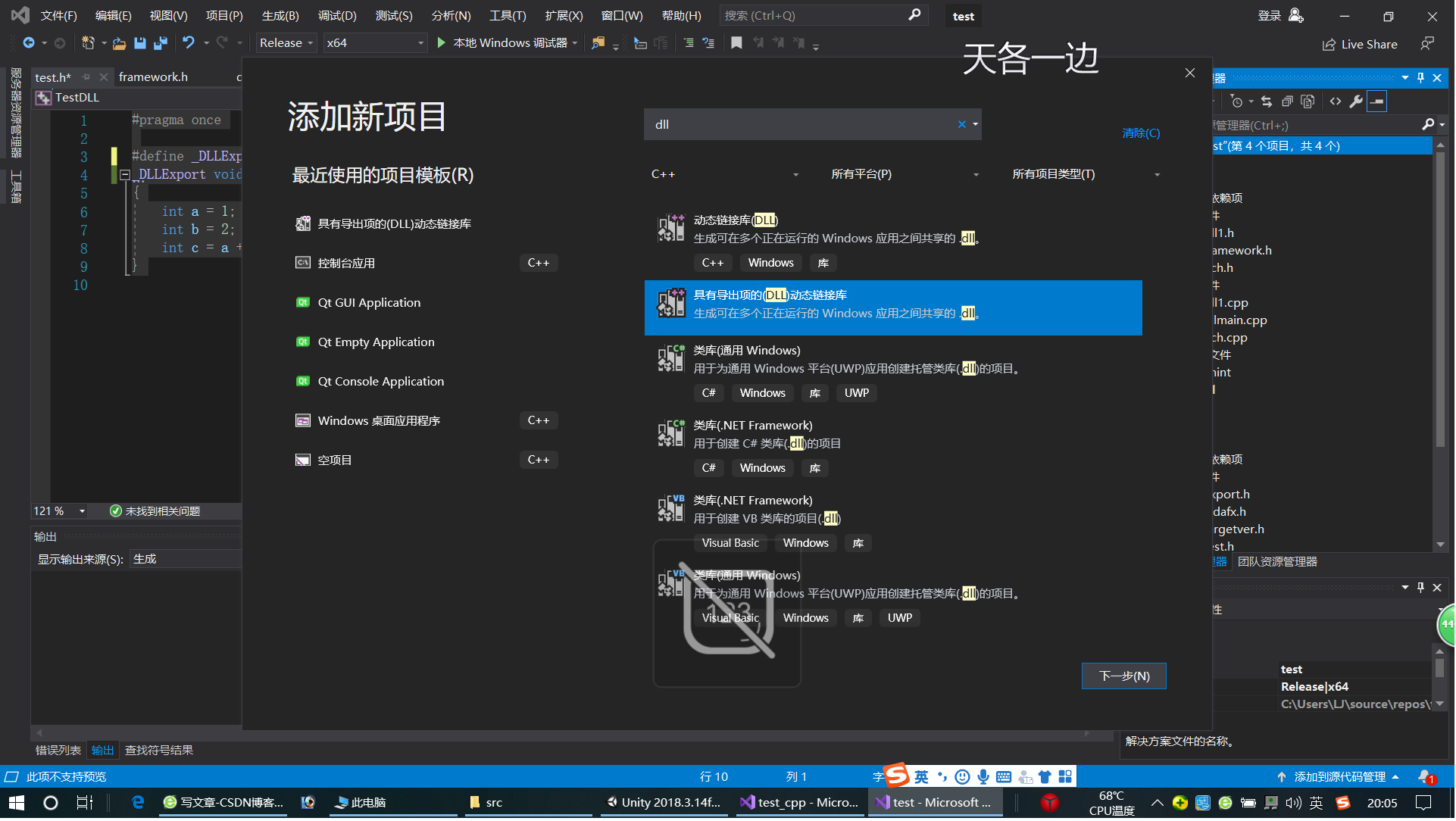Click the bookmark icon in toolbar
This screenshot has height=821, width=1456.
(x=737, y=43)
